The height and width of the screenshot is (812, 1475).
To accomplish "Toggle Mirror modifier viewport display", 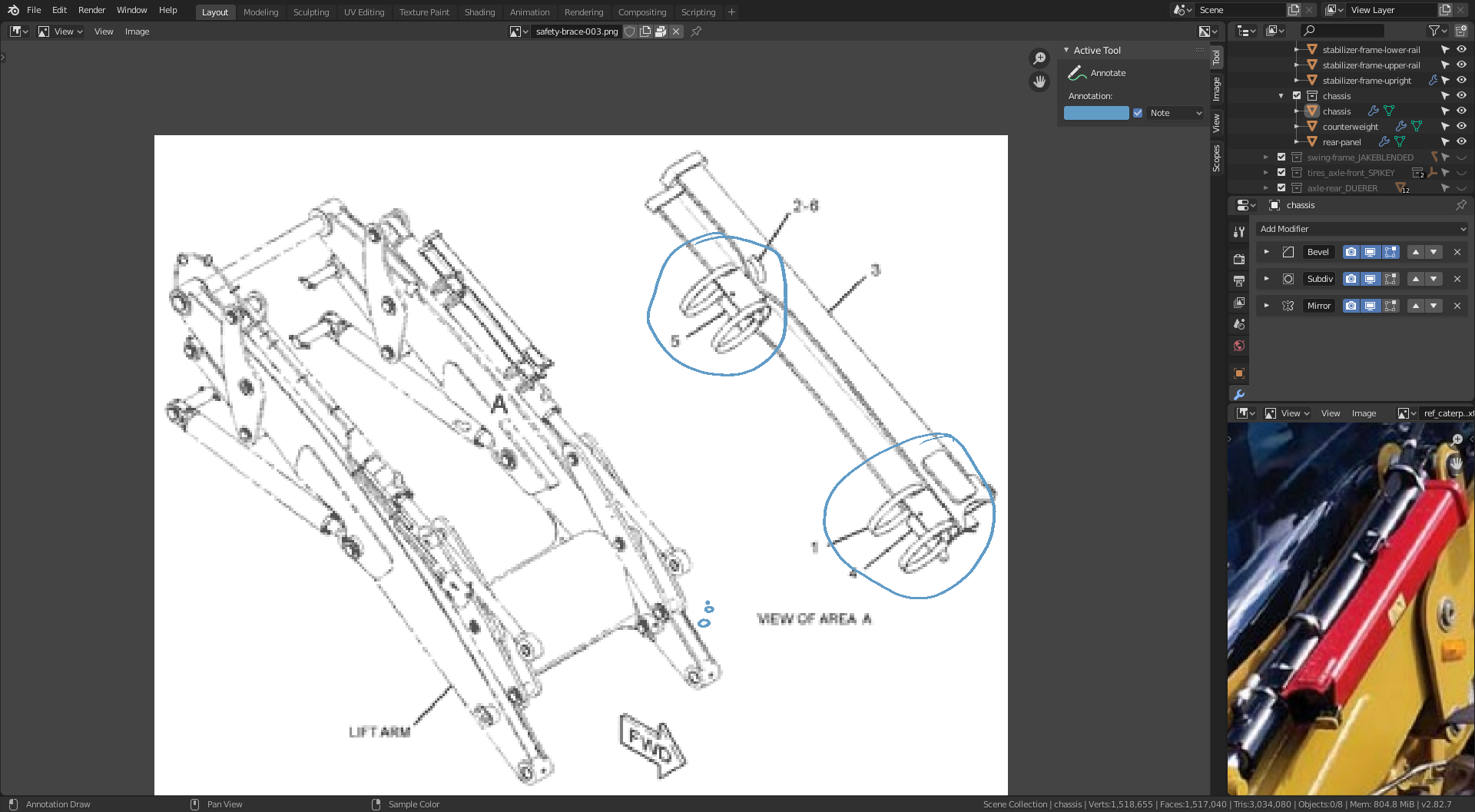I will tap(1371, 306).
